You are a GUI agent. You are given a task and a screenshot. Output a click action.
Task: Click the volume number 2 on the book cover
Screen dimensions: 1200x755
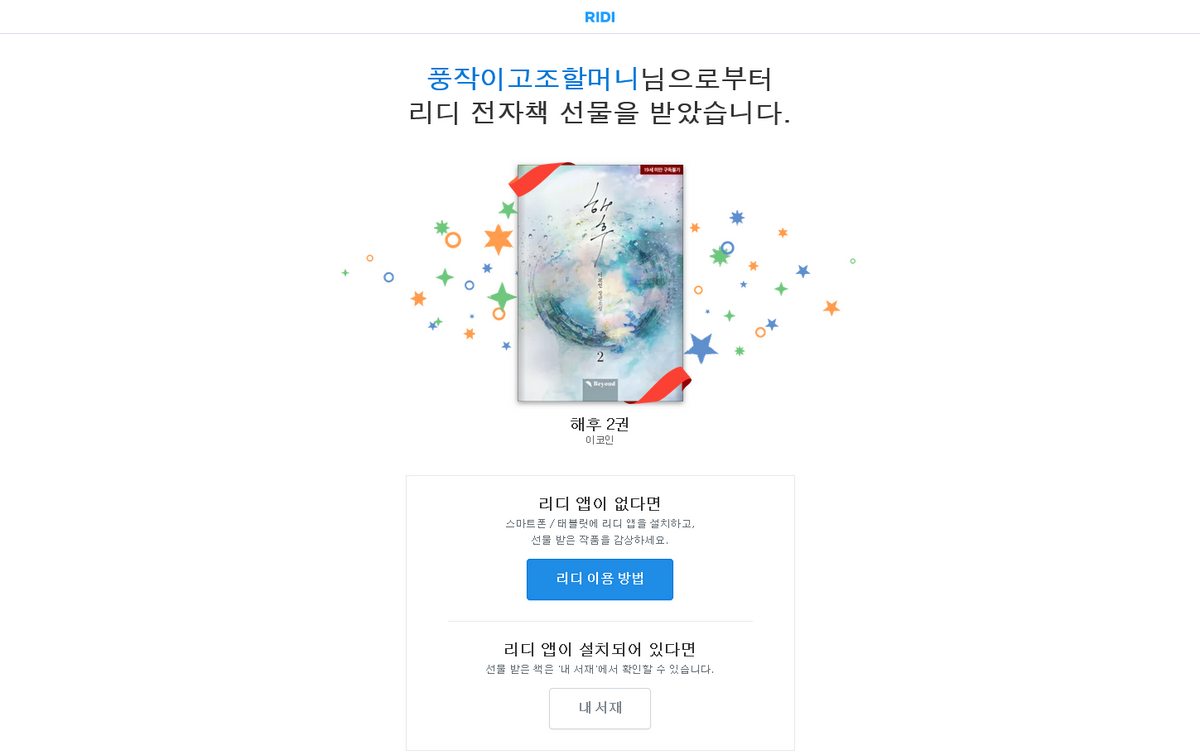600,357
